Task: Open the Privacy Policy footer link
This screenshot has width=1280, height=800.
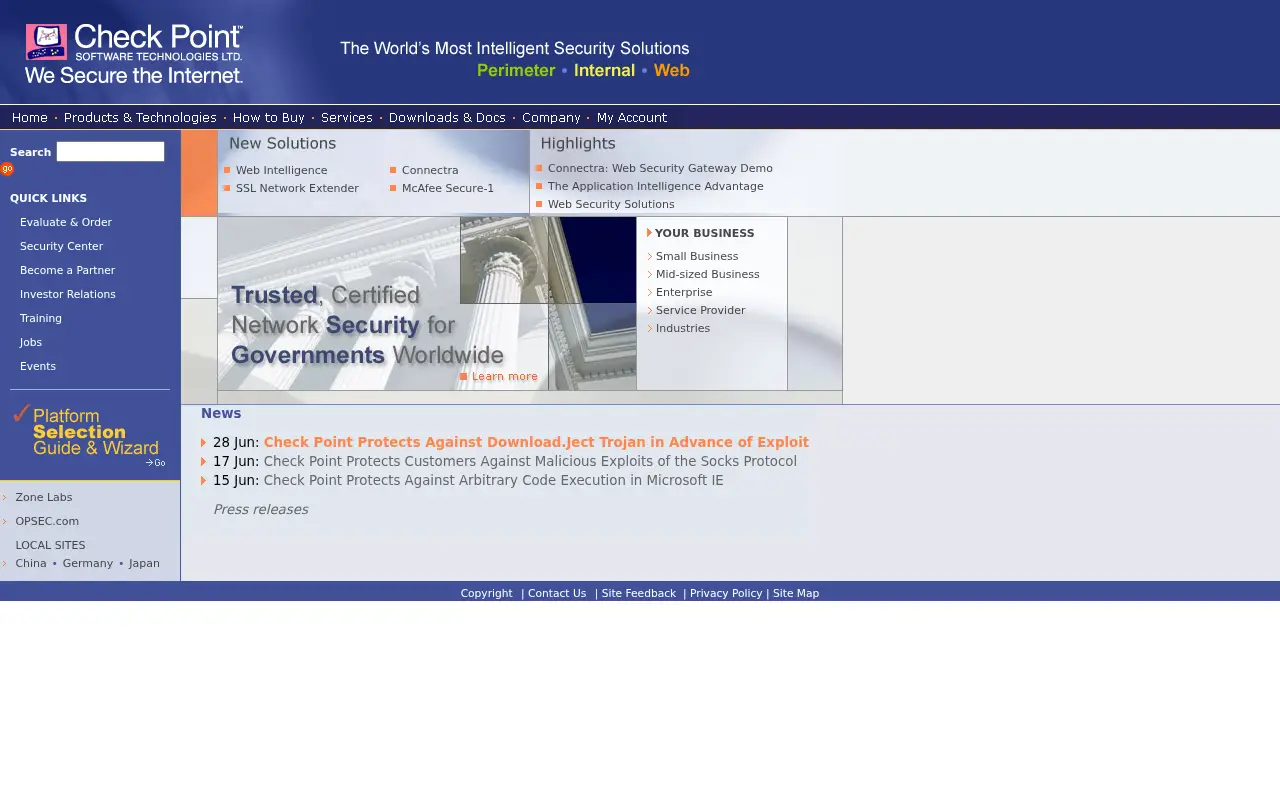Action: click(726, 593)
